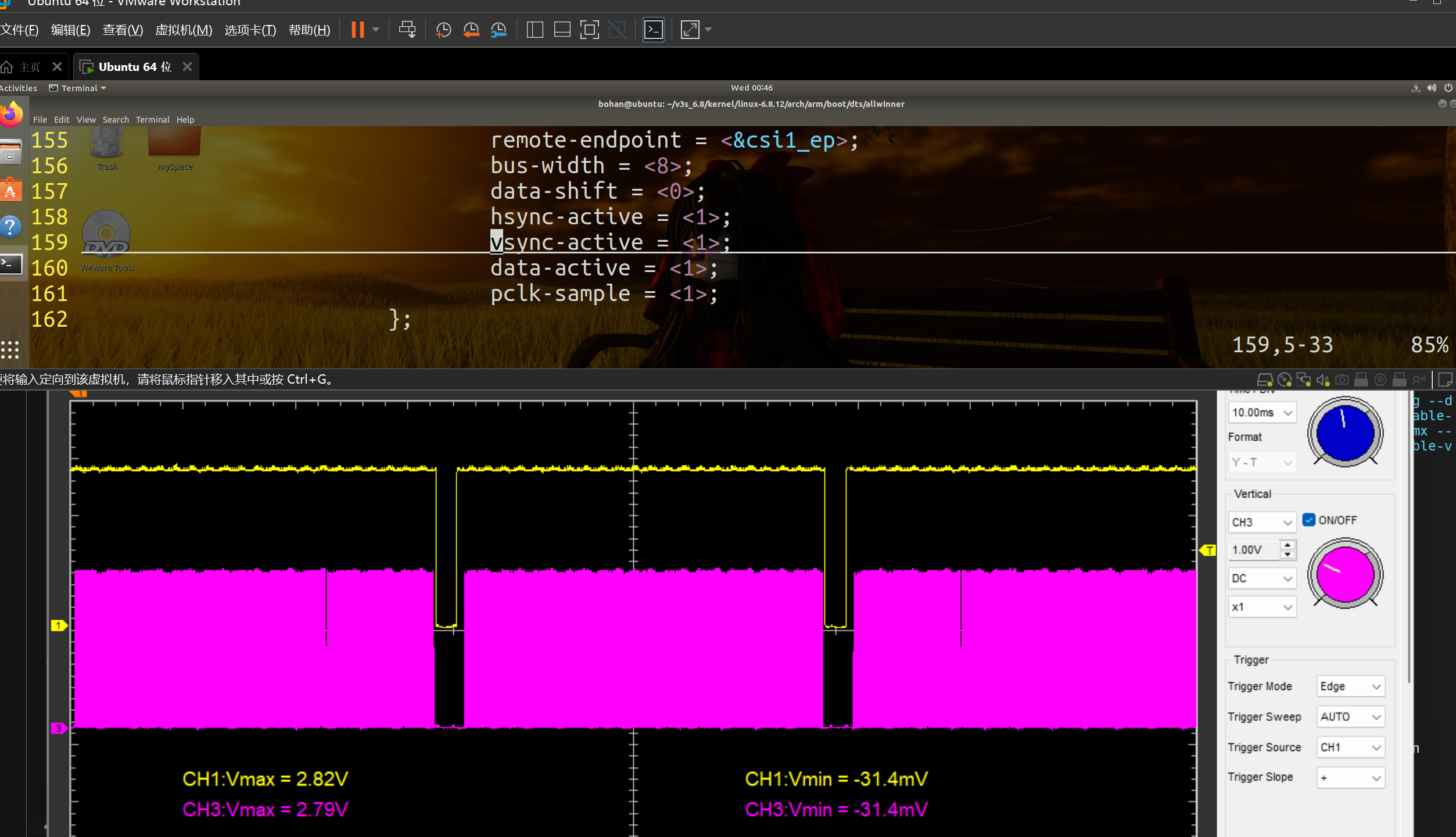Open the 选项卡(T) menu
1456x837 pixels.
[x=250, y=30]
